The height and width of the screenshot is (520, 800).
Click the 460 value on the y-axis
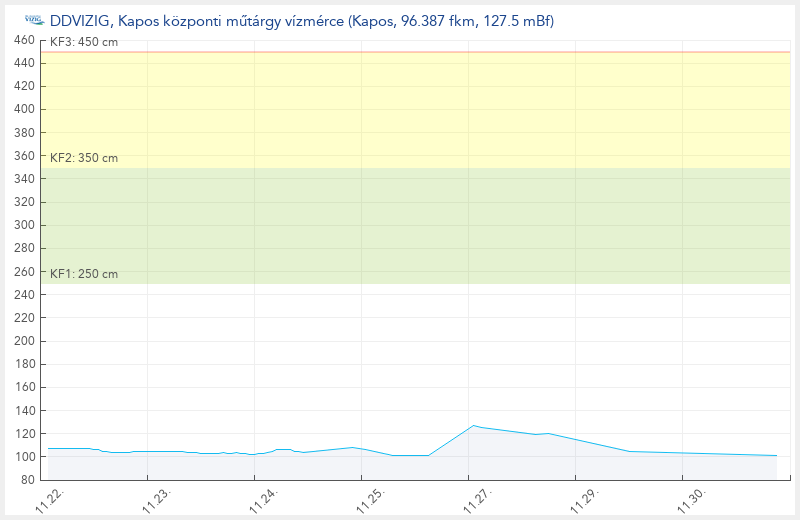(x=24, y=40)
